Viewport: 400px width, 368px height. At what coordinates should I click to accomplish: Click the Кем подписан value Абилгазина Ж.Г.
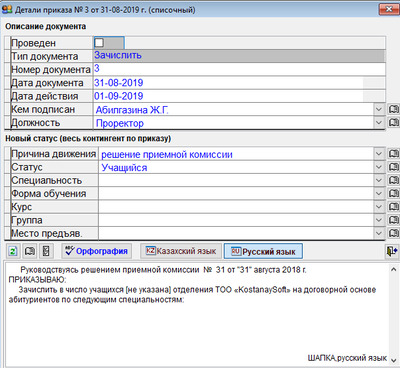(132, 110)
